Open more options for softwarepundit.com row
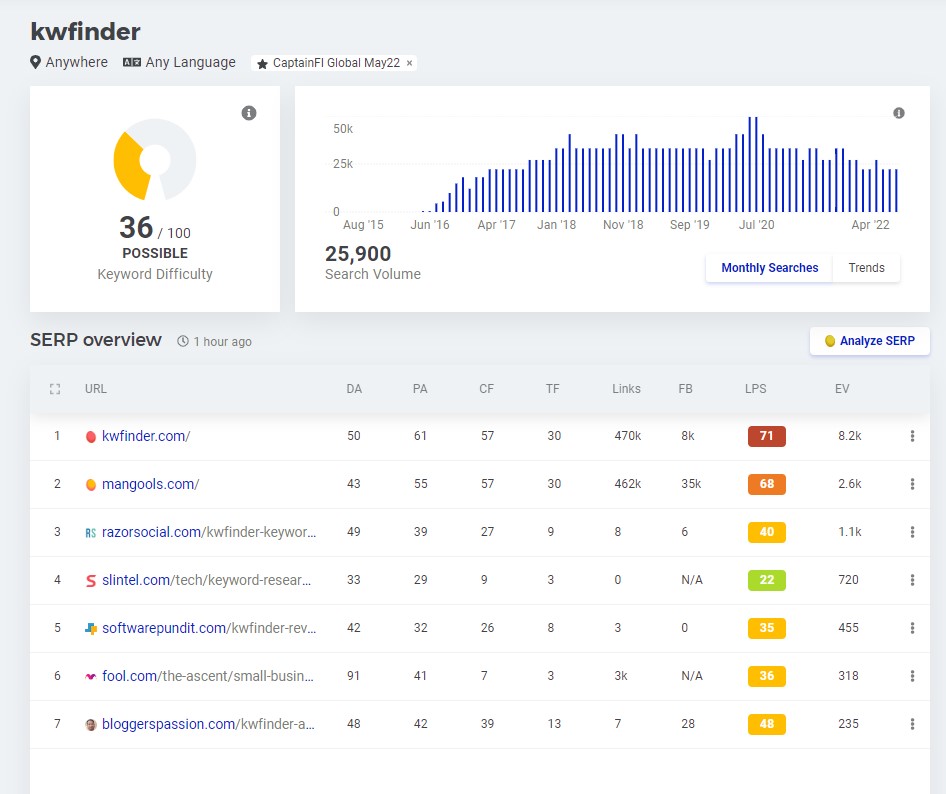Viewport: 946px width, 794px height. pyautogui.click(x=912, y=627)
